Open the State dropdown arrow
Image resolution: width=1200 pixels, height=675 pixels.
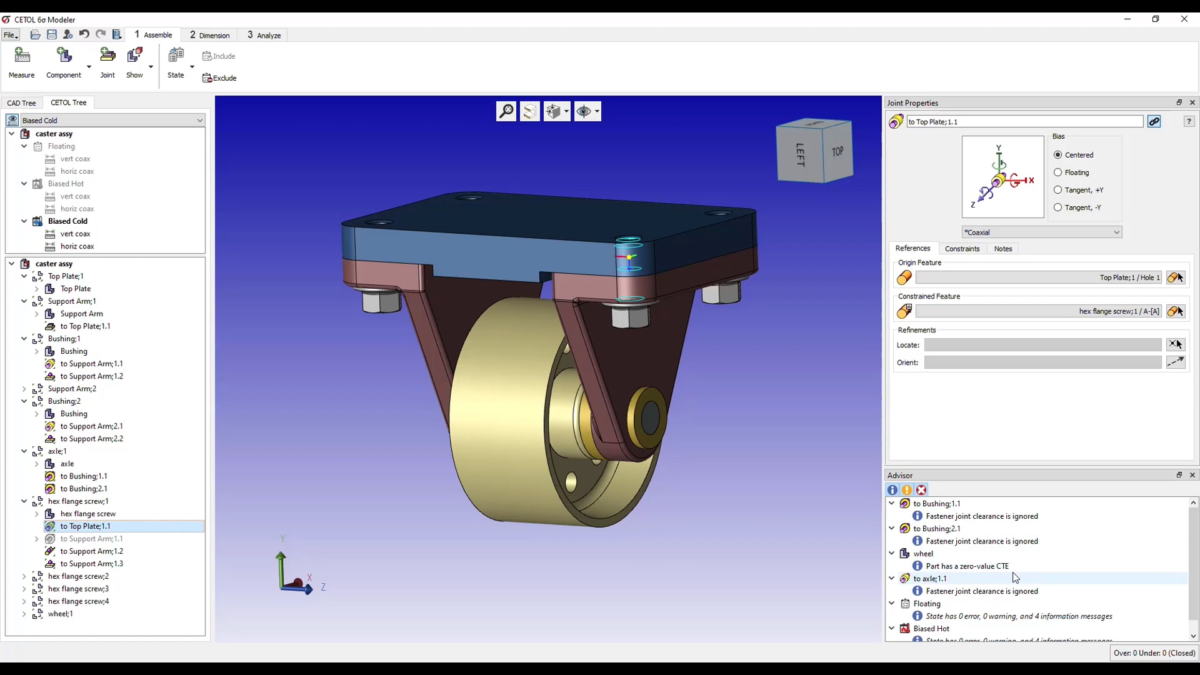[x=192, y=68]
